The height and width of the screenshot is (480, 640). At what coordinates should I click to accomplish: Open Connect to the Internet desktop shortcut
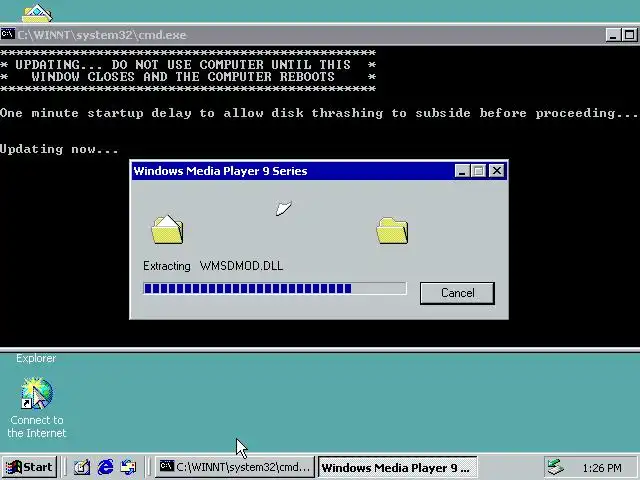37,408
